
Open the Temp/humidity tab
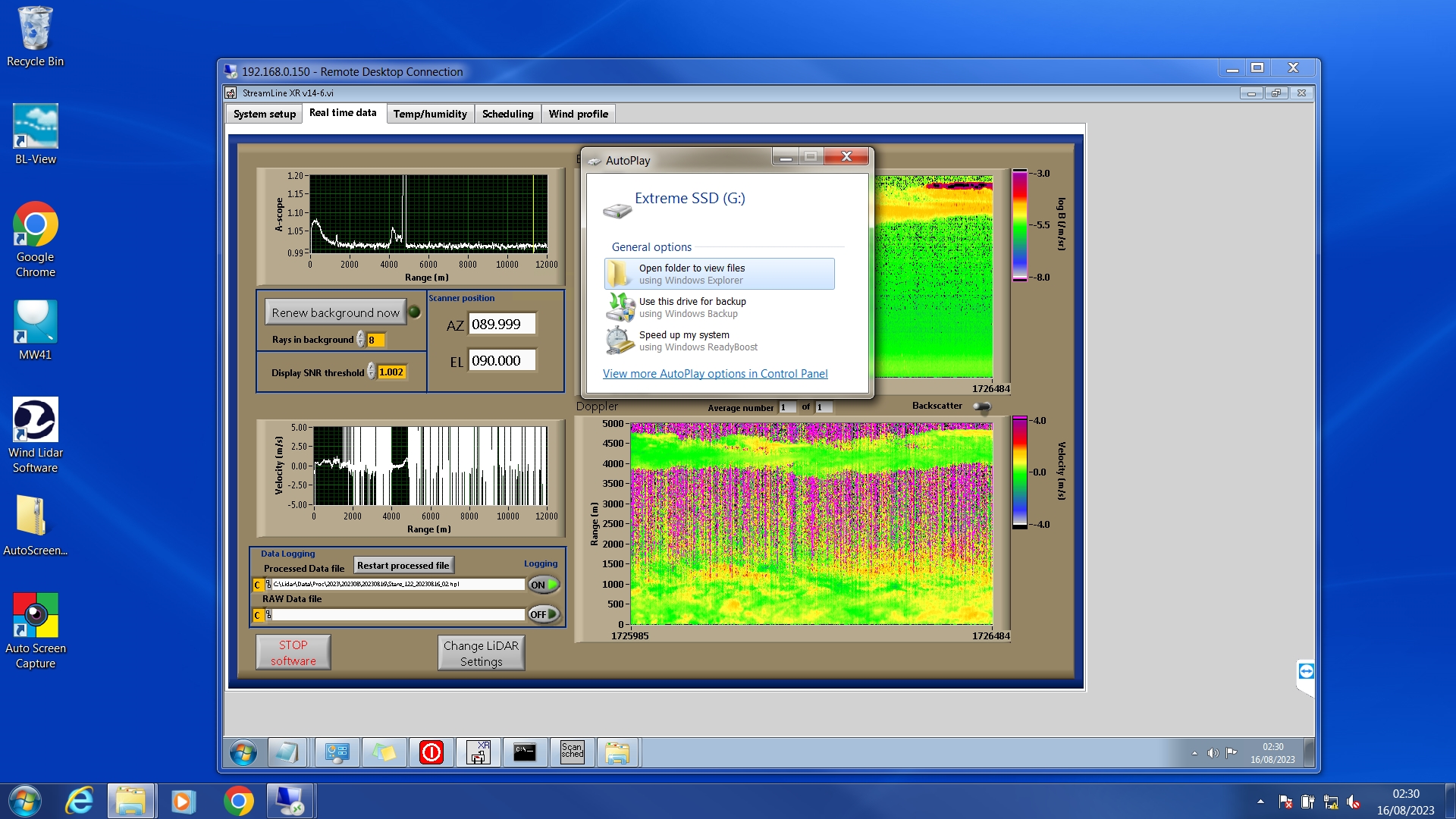pyautogui.click(x=430, y=114)
